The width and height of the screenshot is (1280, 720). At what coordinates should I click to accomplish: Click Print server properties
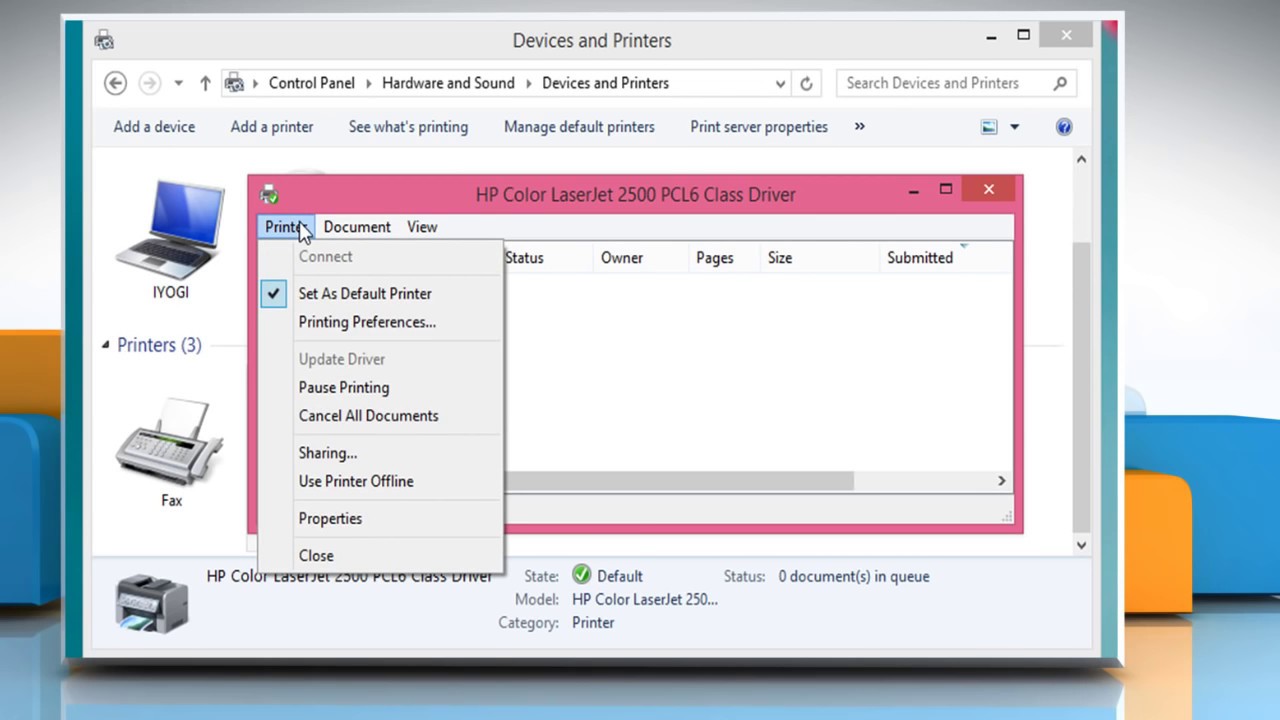759,127
